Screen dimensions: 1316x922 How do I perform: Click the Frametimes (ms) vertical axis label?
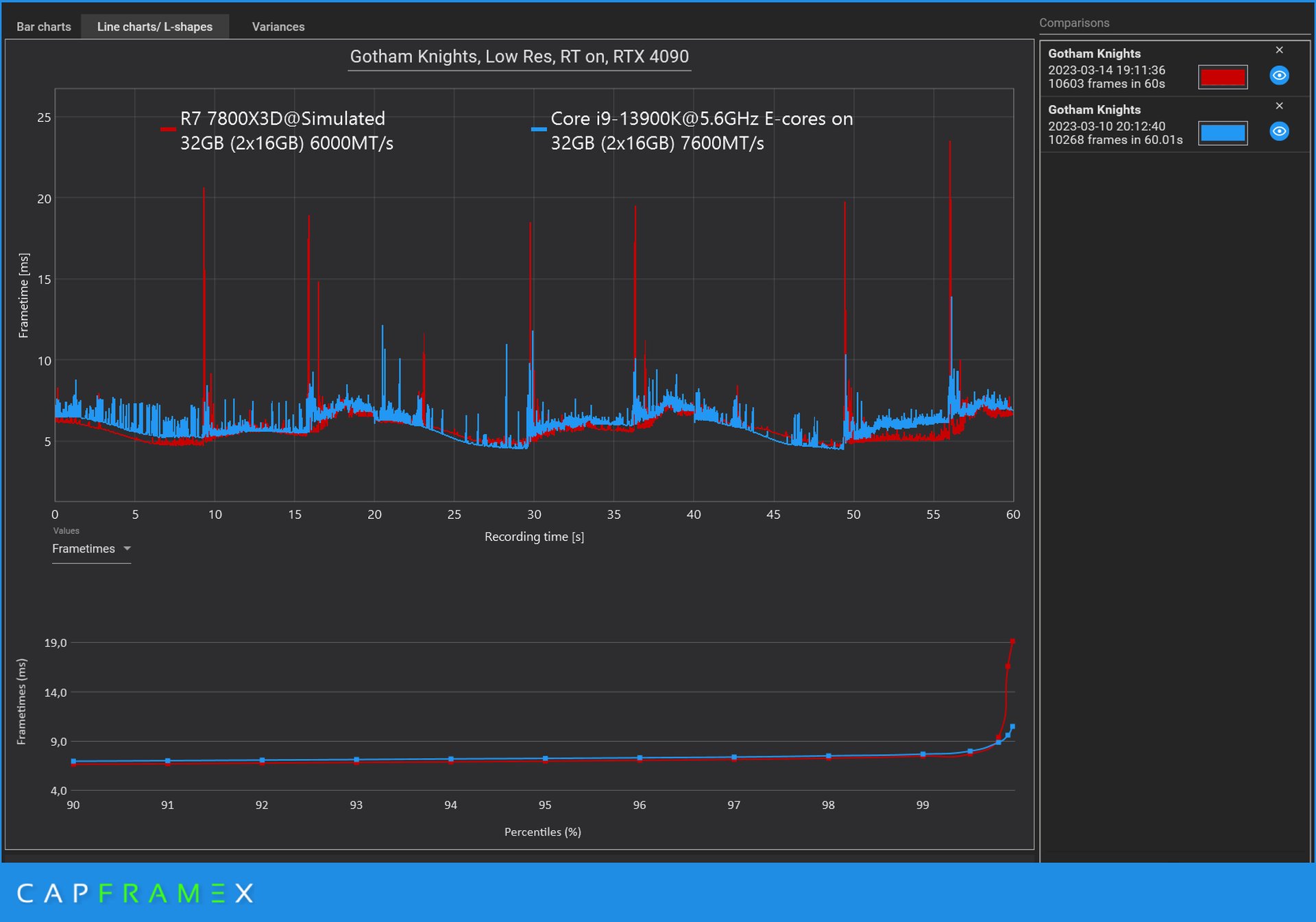click(x=21, y=701)
